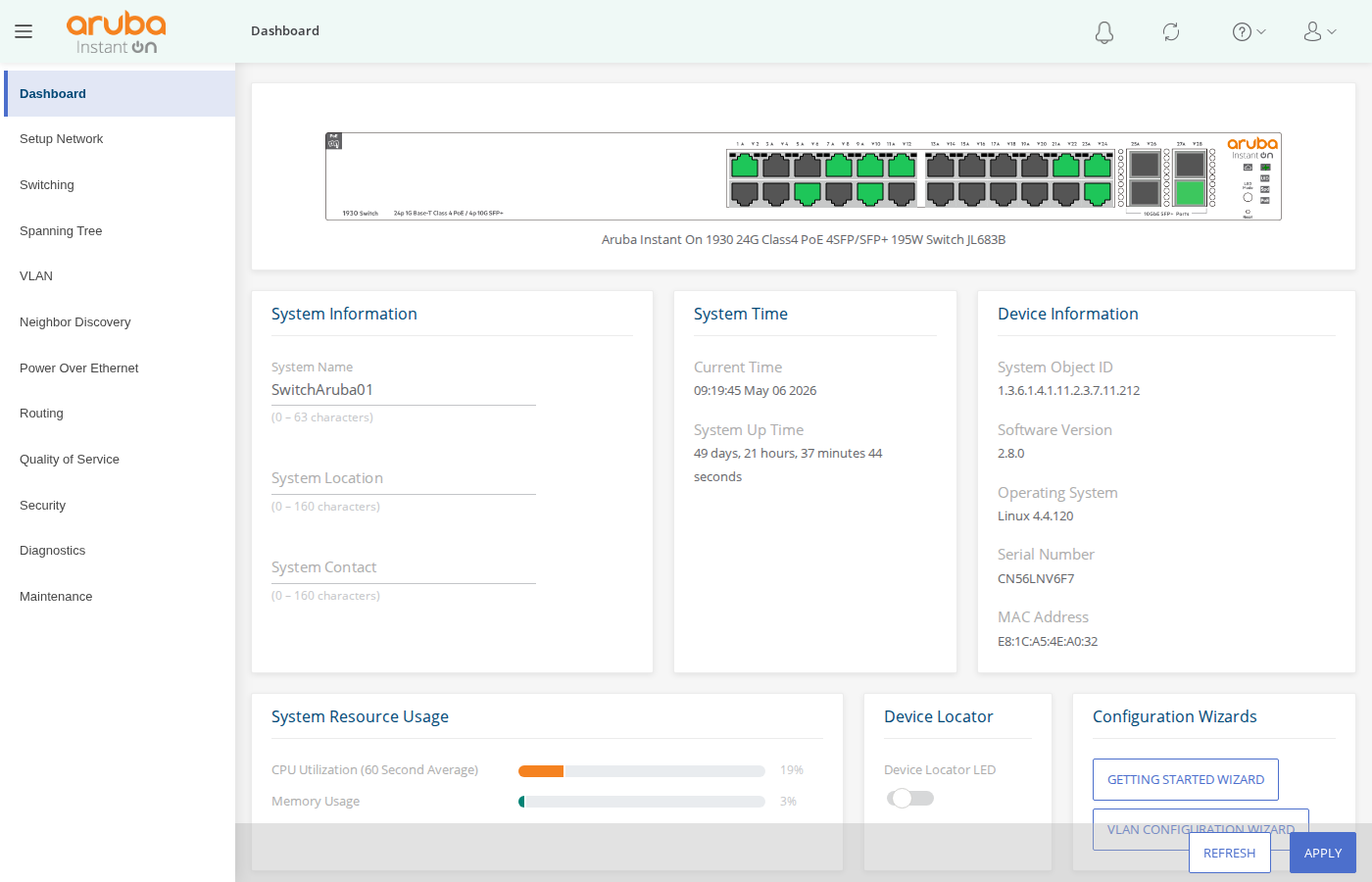Viewport: 1372px width, 882px height.
Task: Open the Routing section
Action: [x=120, y=414]
